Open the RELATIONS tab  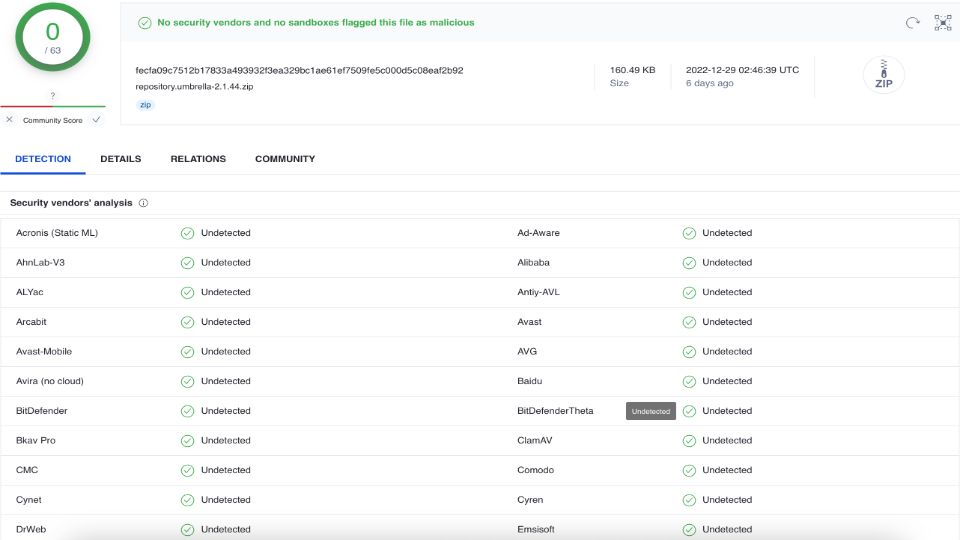pos(198,159)
